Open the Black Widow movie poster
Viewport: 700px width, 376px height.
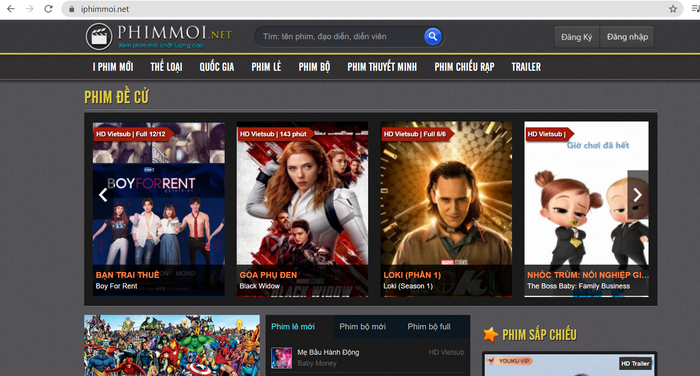pyautogui.click(x=302, y=209)
